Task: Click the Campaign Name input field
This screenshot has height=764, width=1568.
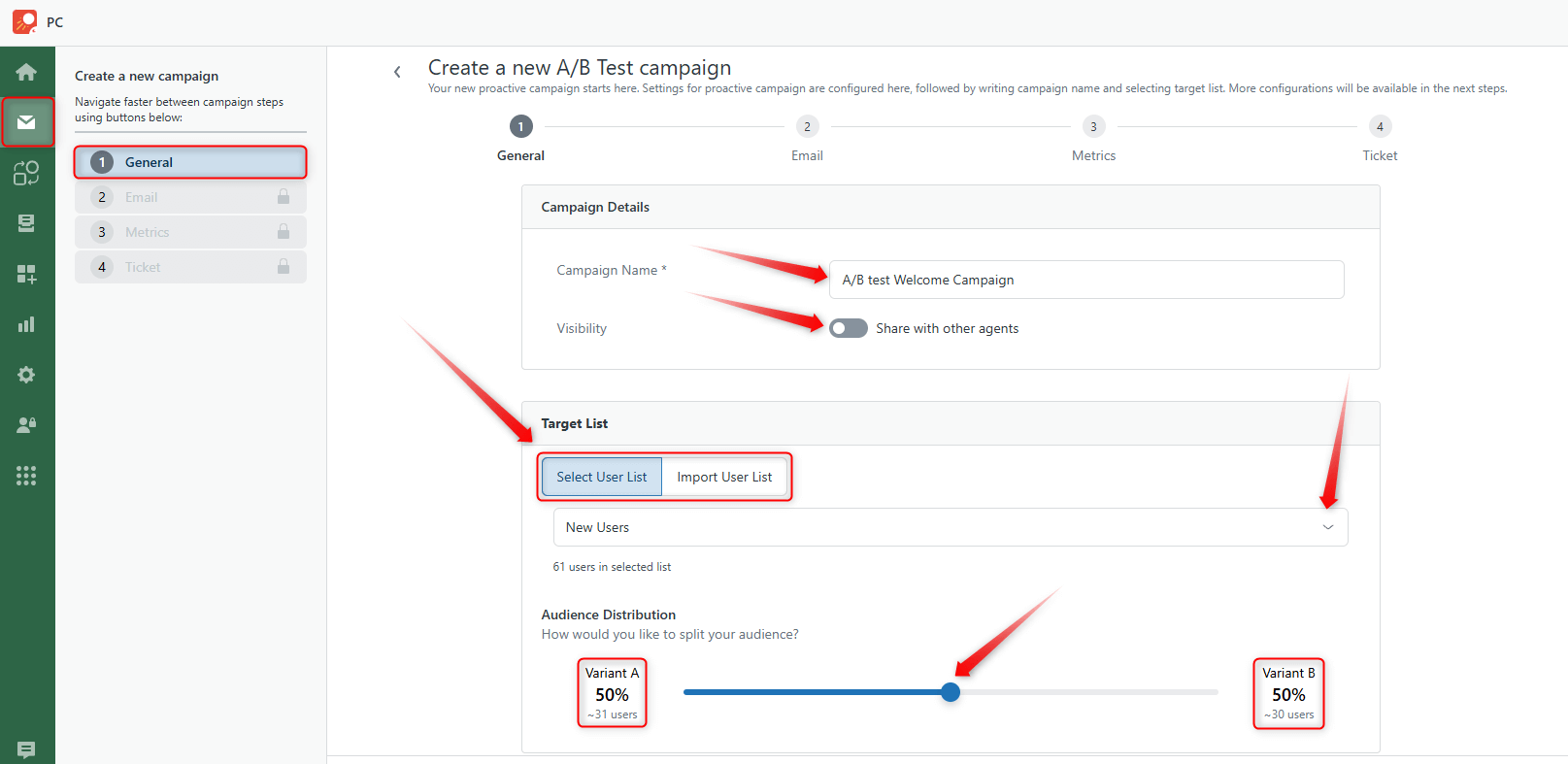Action: pos(1086,280)
